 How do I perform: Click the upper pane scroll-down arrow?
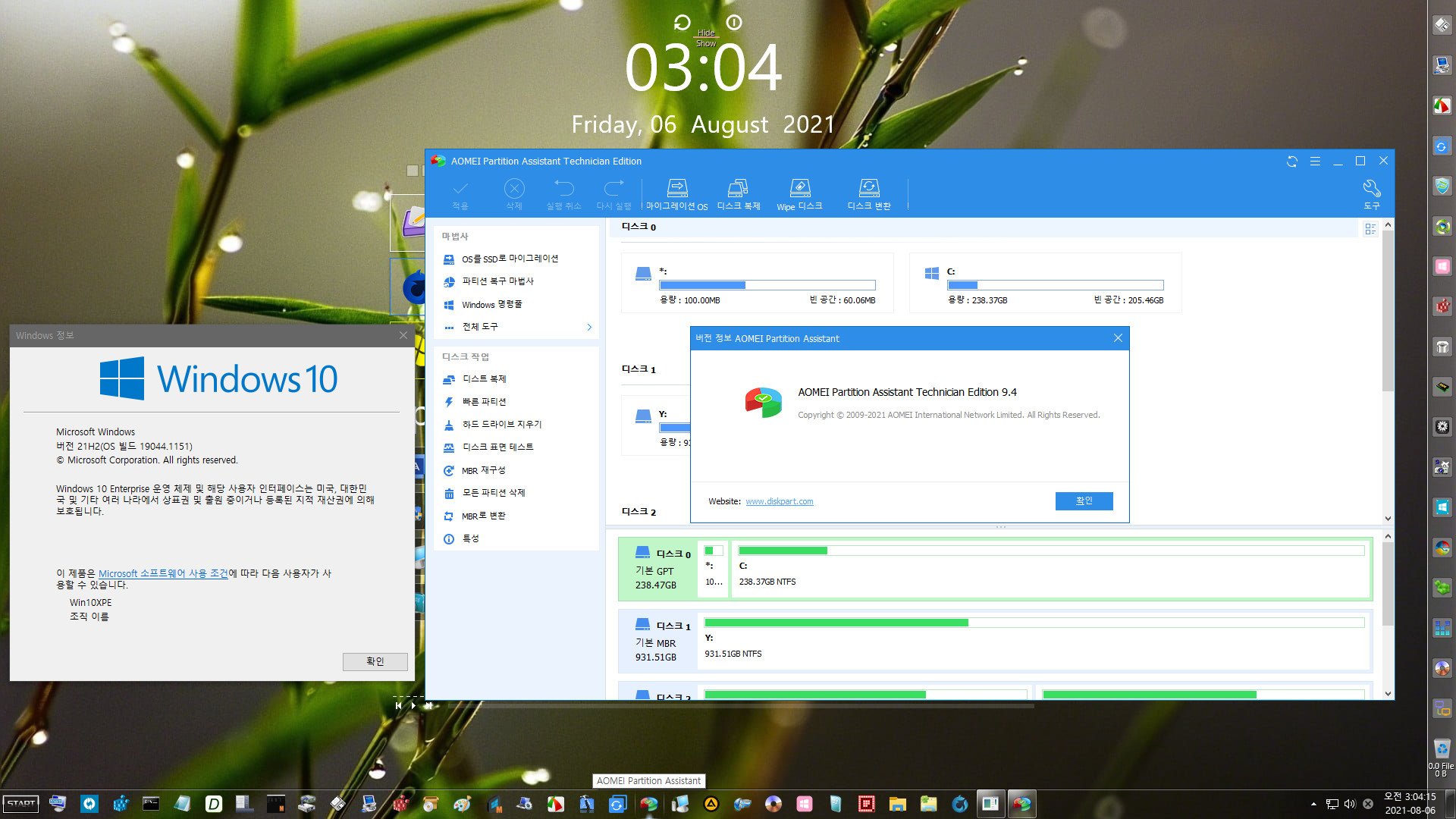(x=1388, y=519)
